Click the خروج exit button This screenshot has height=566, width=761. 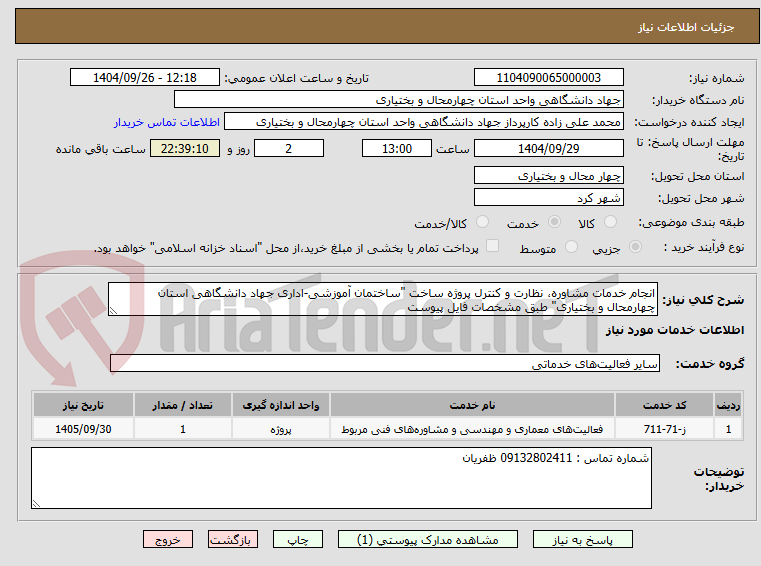click(x=167, y=539)
